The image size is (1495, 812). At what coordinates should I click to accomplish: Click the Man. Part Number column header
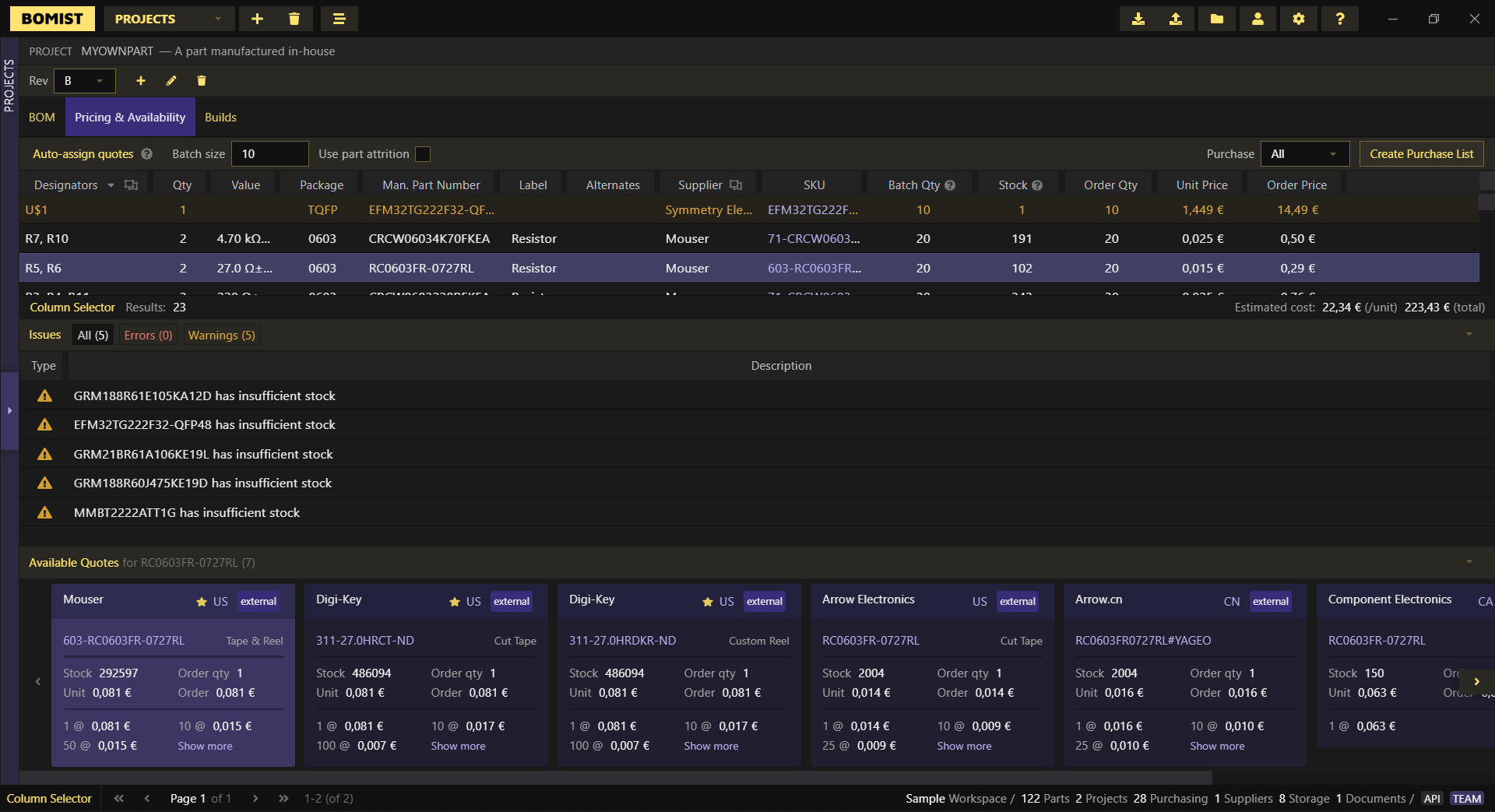431,185
